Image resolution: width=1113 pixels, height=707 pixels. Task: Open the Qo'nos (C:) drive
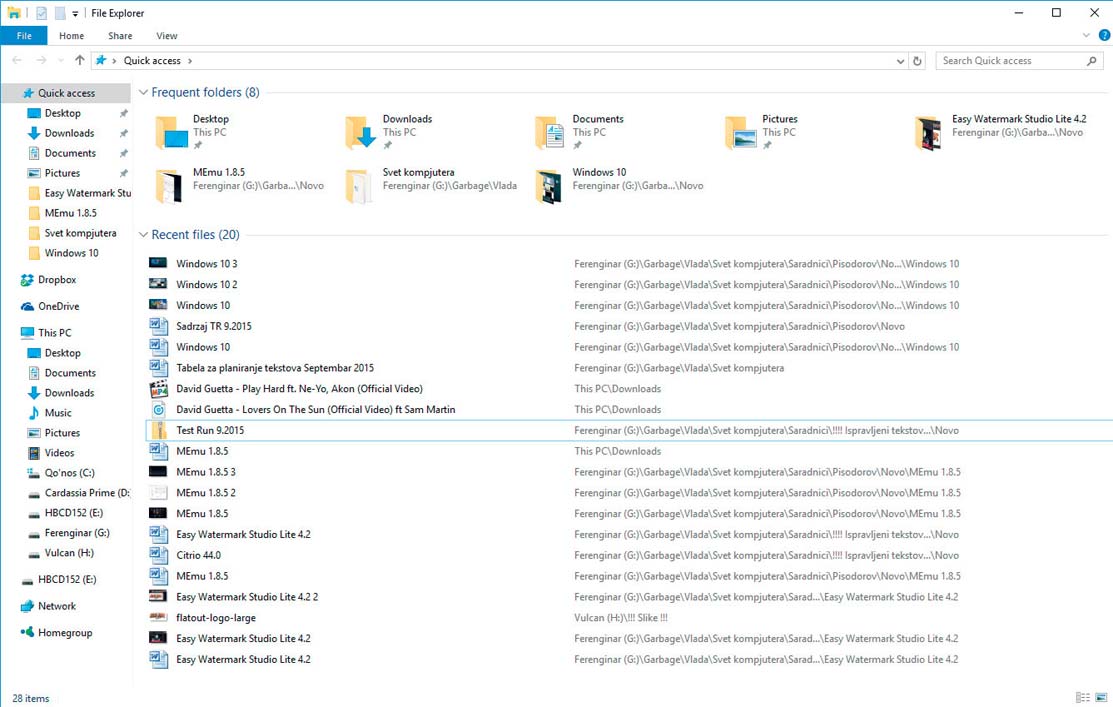69,472
